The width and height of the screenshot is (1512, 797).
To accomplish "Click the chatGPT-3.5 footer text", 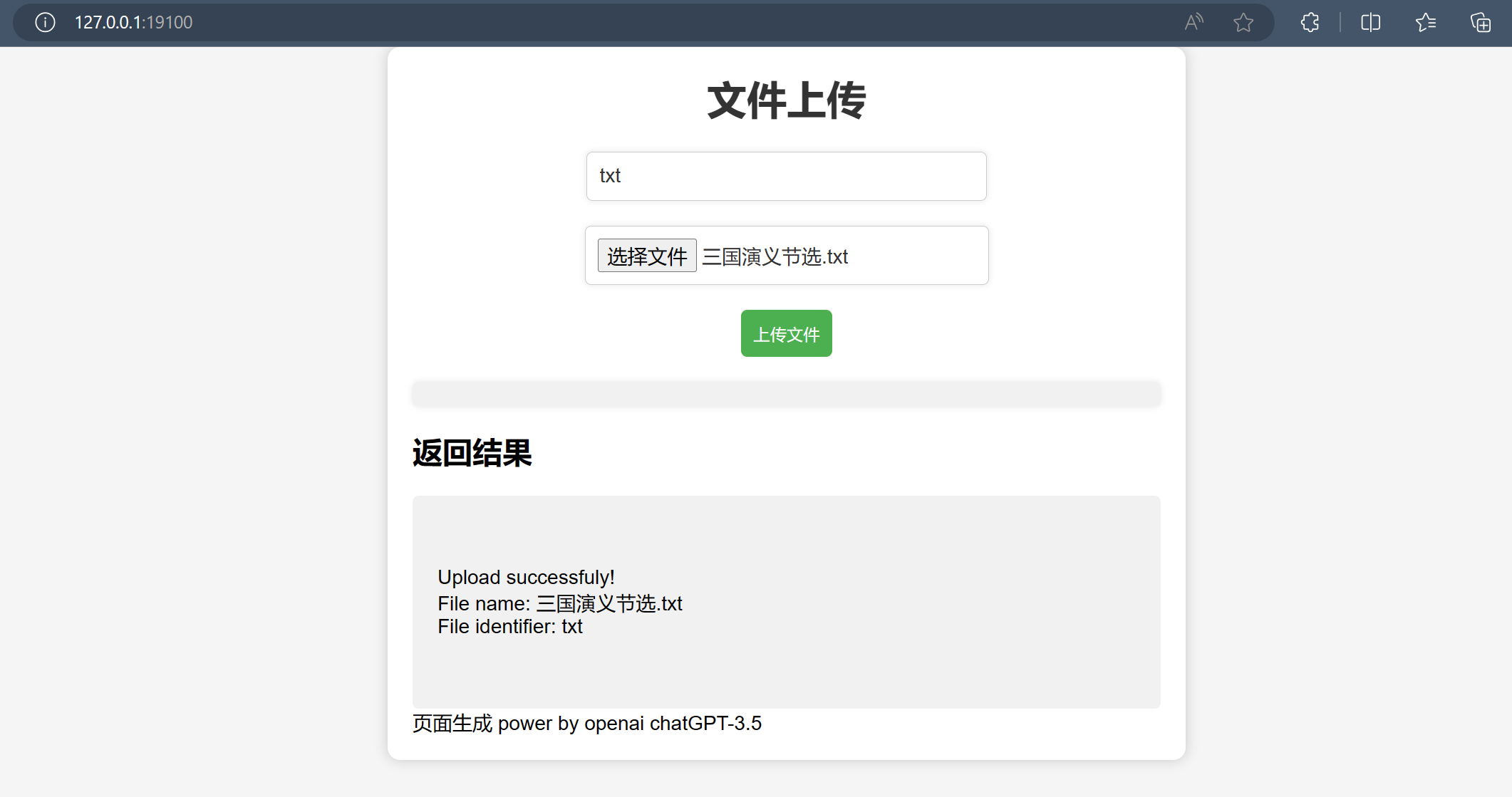I will tap(705, 724).
